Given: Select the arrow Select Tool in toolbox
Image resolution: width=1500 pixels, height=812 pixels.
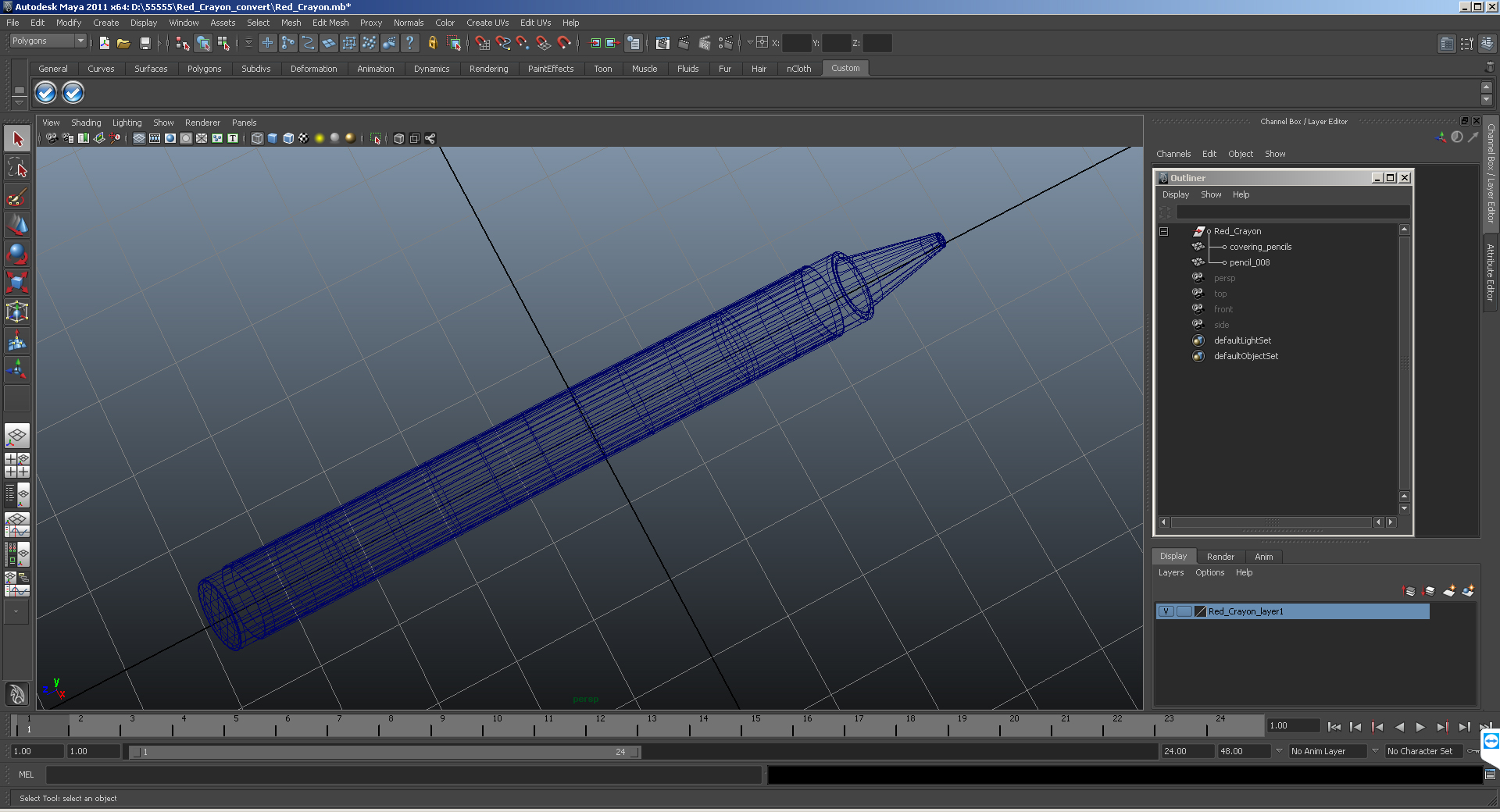Looking at the screenshot, I should pos(17,139).
